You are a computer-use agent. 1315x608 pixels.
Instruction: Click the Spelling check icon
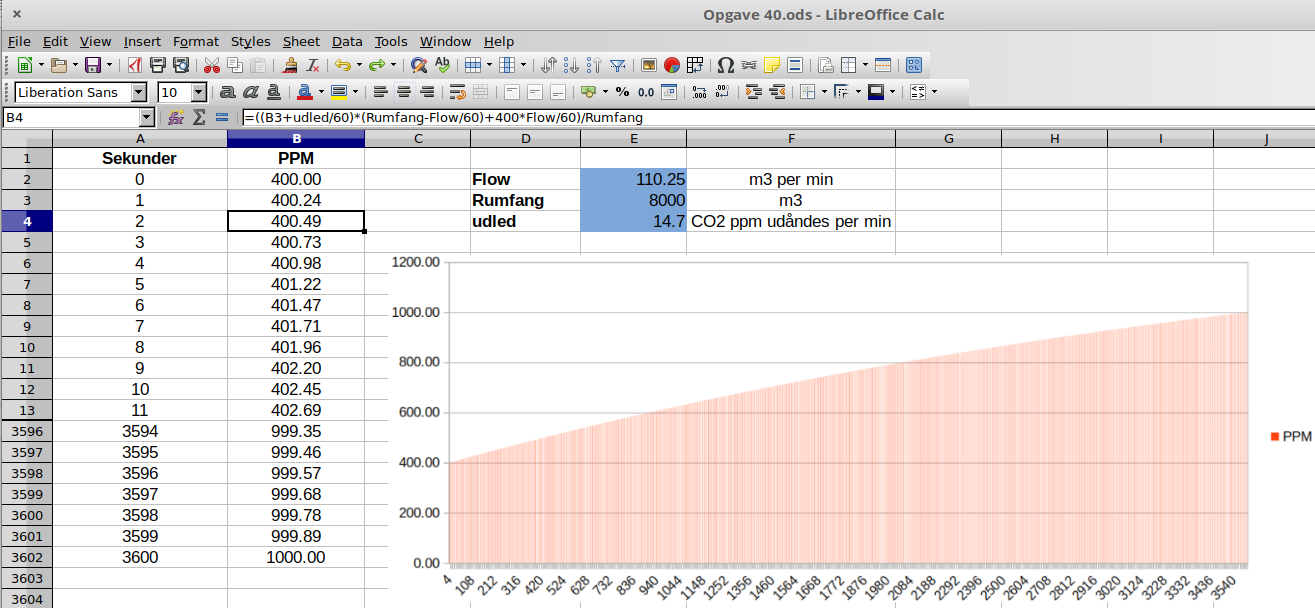click(442, 66)
